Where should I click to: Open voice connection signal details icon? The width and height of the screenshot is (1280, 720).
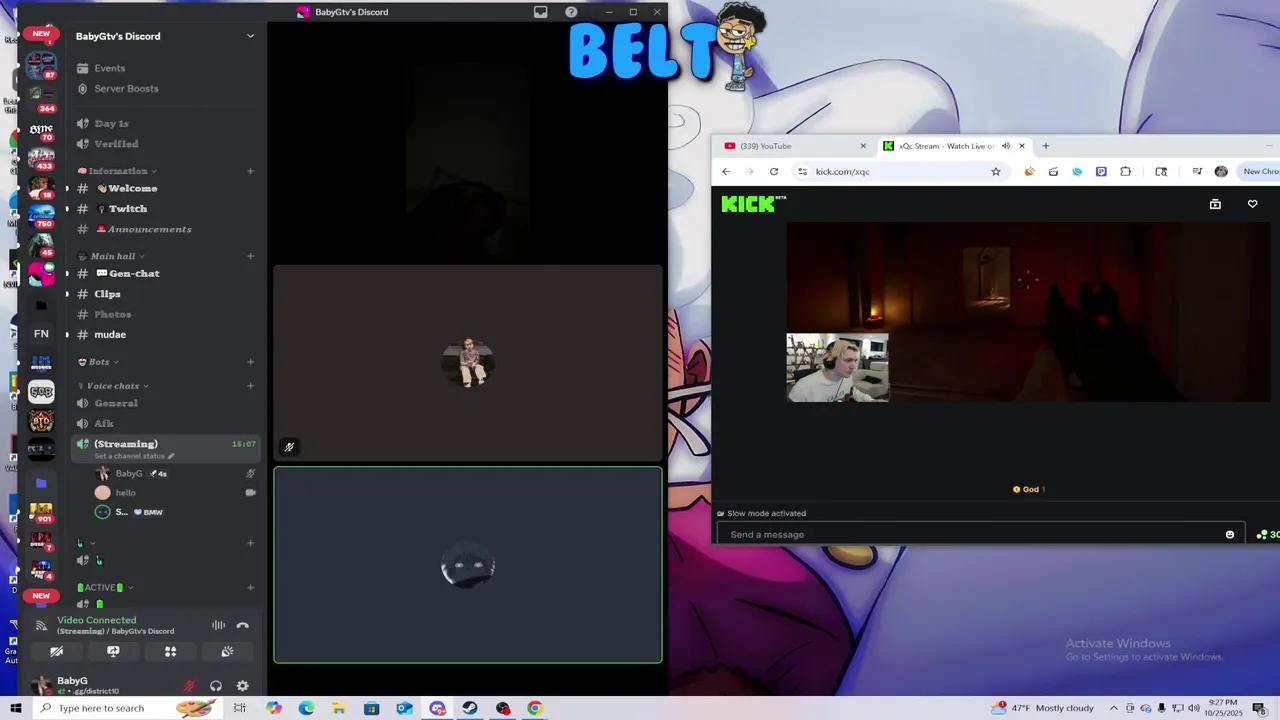coord(41,625)
